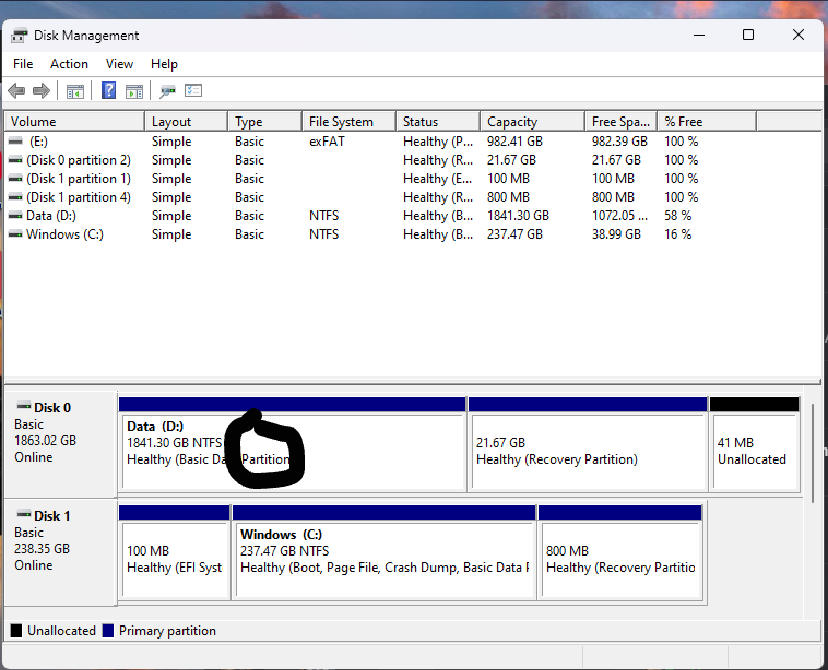Image resolution: width=828 pixels, height=670 pixels.
Task: Click the 16 % free cell
Action: (x=678, y=234)
